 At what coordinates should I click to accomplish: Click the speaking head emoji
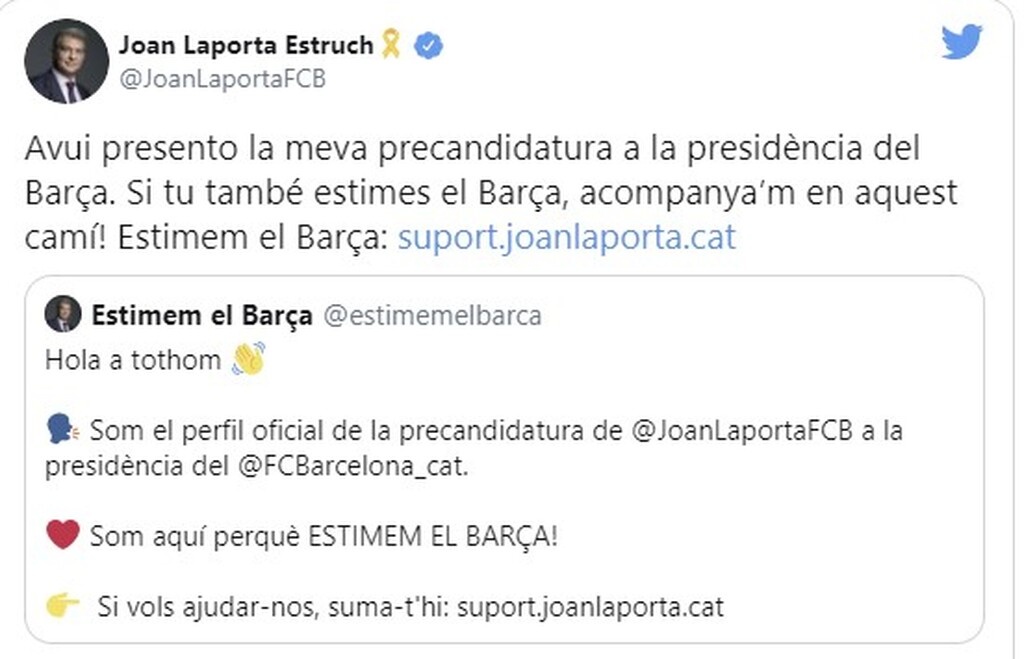62,431
